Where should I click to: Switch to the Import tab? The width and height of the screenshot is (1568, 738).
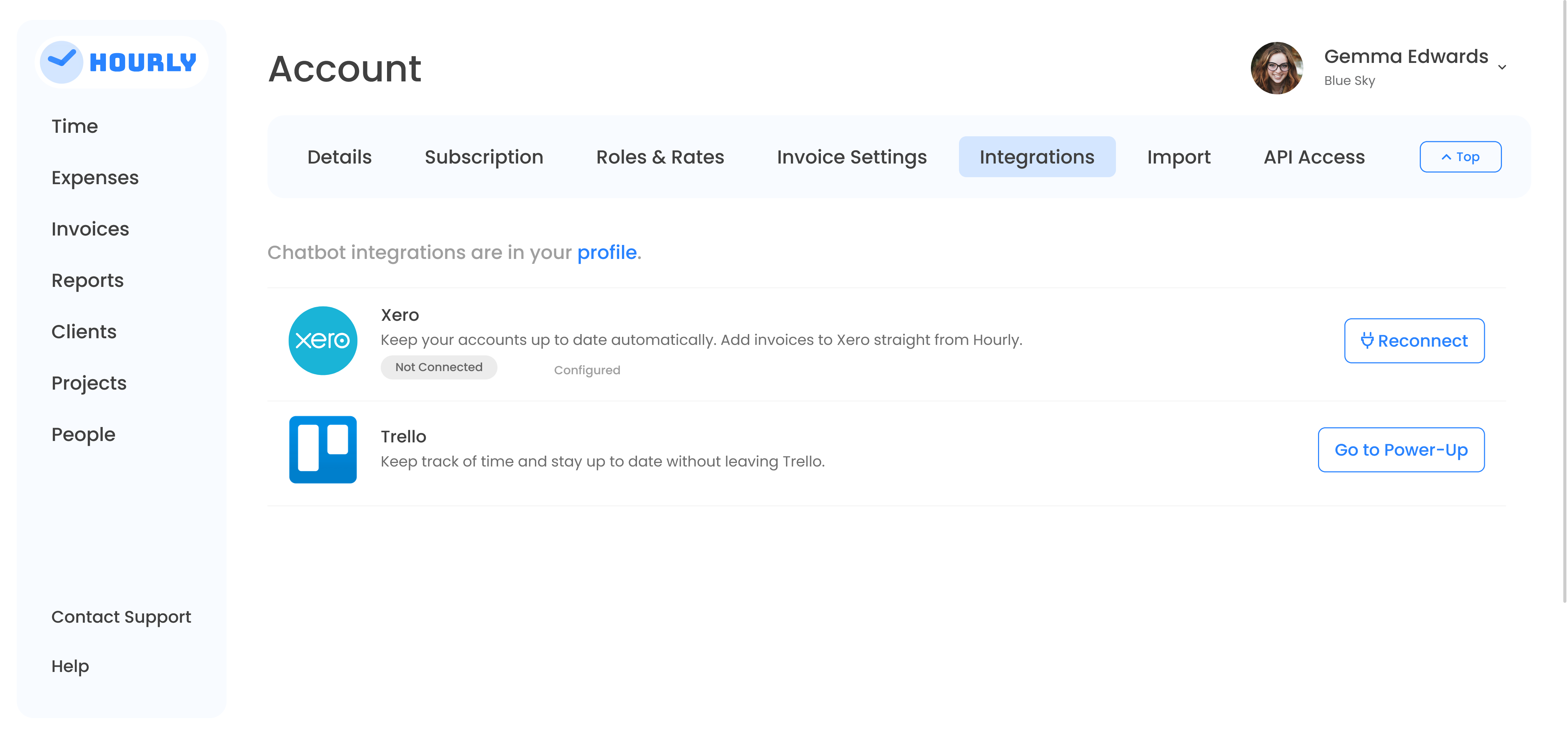coord(1179,157)
